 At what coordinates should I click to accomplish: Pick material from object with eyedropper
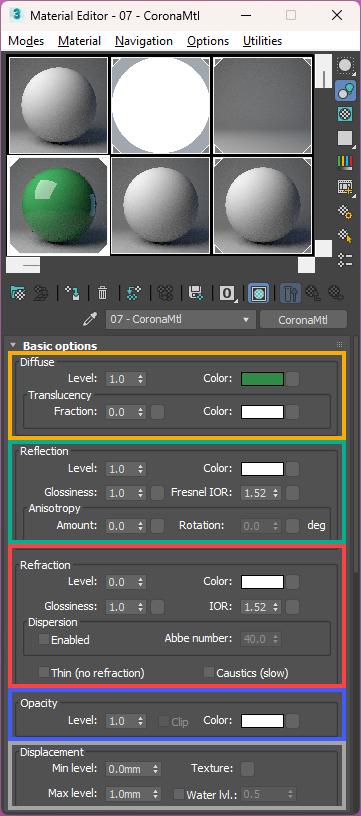pos(91,320)
